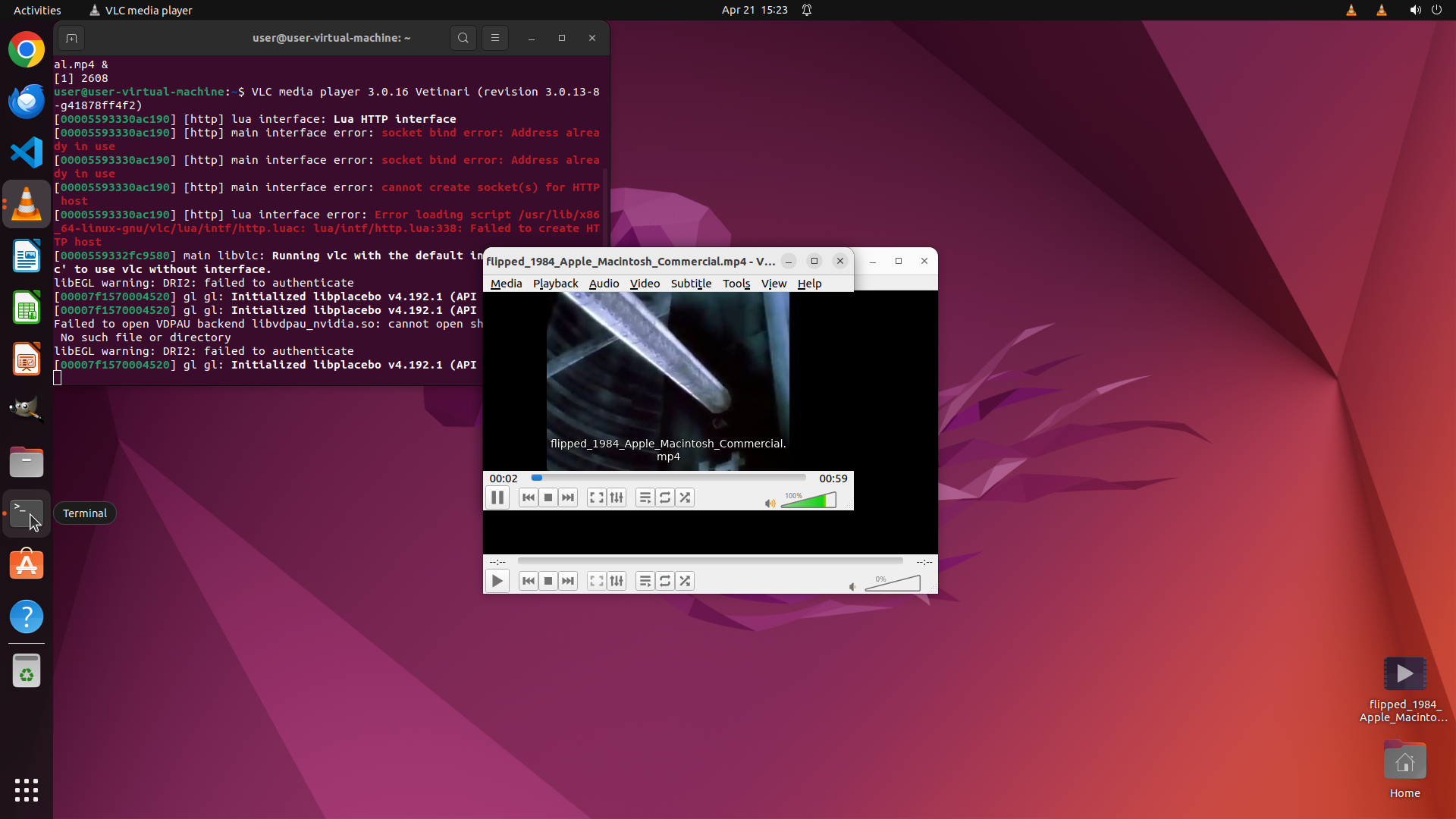Viewport: 1456px width, 819px height.
Task: Toggle fullscreen in the front VLC window
Action: coord(597,497)
